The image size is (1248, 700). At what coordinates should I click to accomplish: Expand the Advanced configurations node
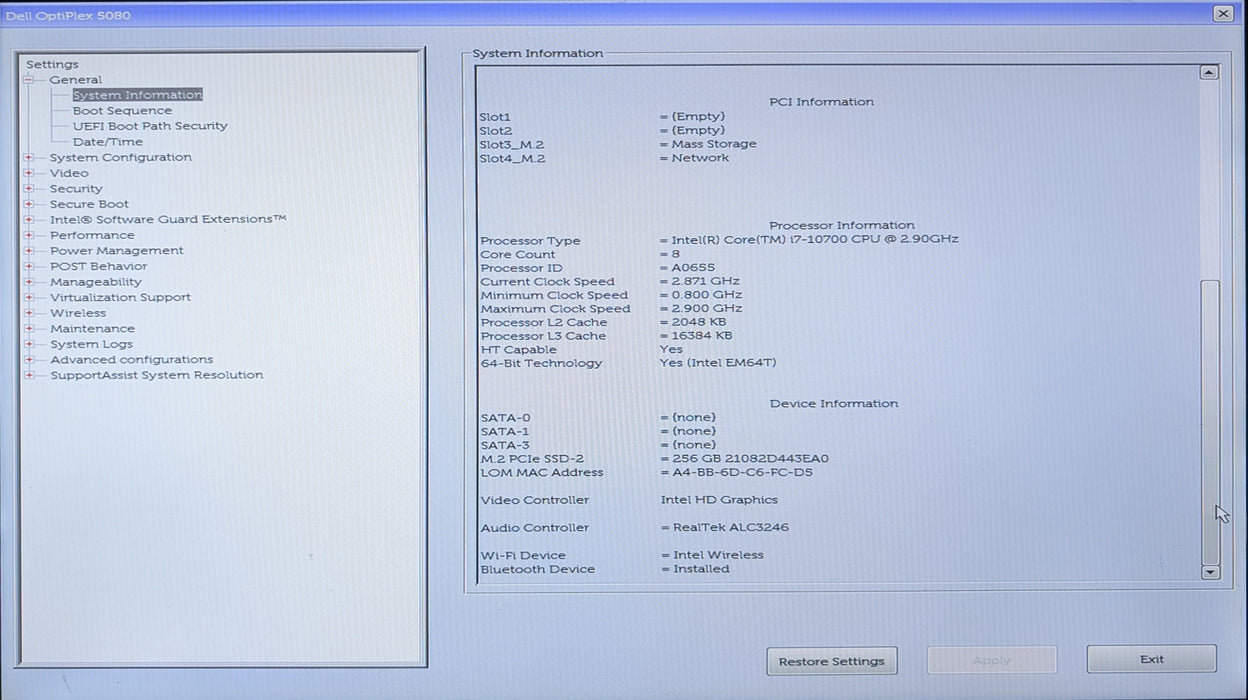29,359
